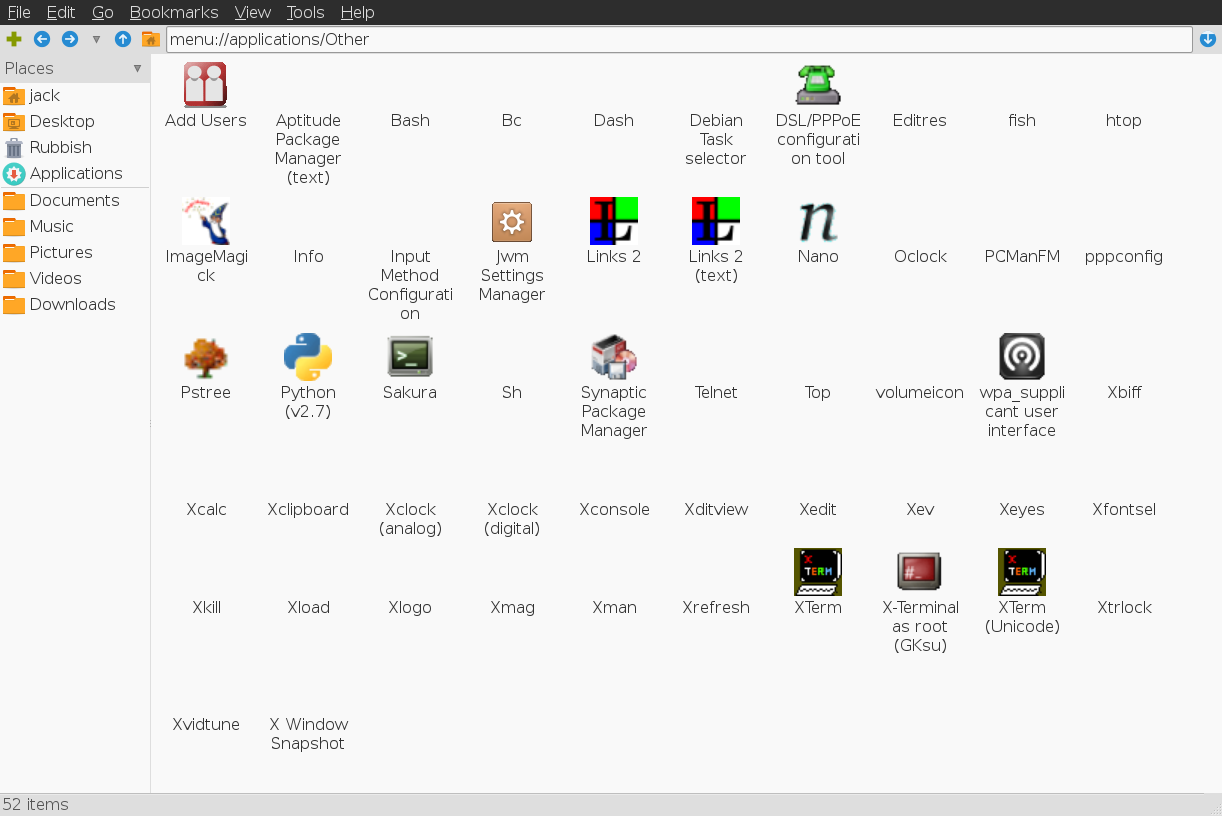Click the new tab plus button
The width and height of the screenshot is (1222, 816).
coord(14,39)
